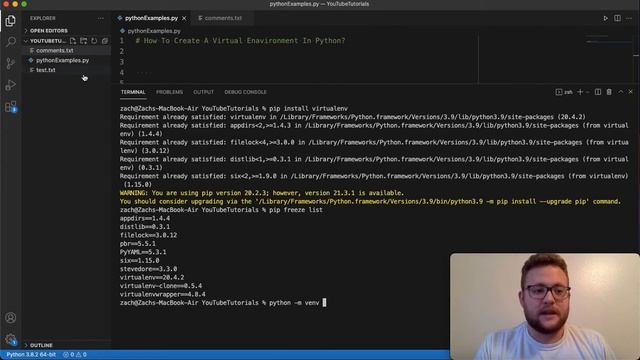Click the EXPLORER panel title
This screenshot has width=640, height=360.
(x=42, y=18)
